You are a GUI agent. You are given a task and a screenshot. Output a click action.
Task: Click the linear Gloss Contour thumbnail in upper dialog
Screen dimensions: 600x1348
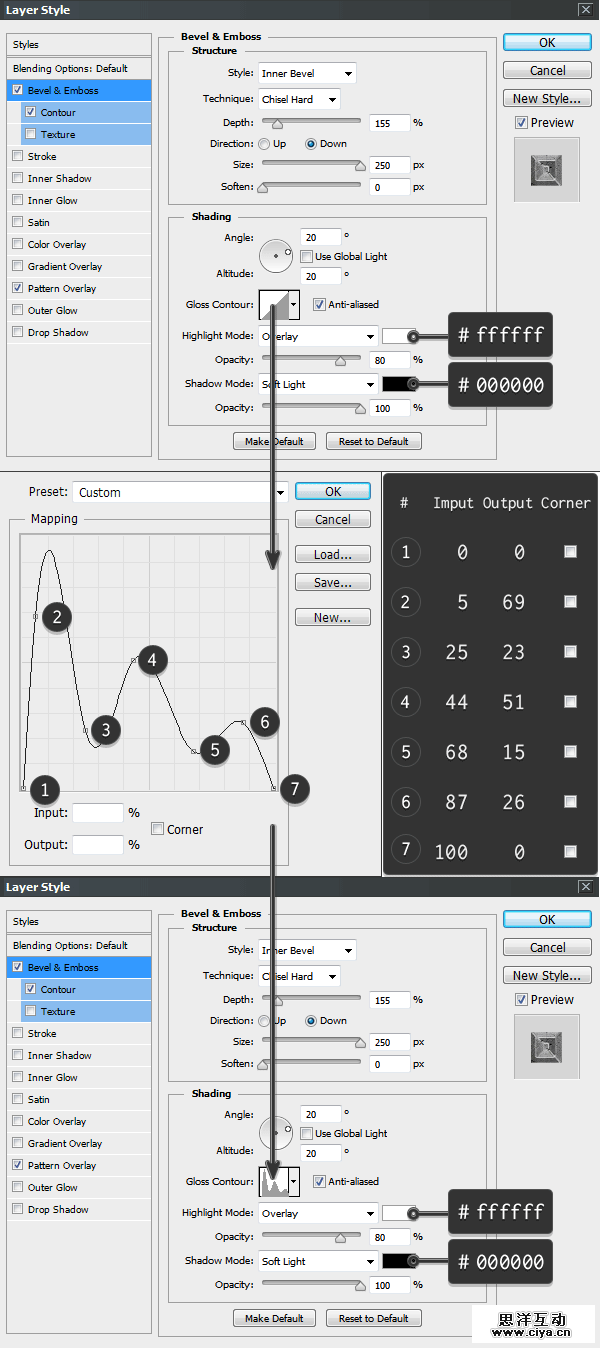pyautogui.click(x=273, y=304)
